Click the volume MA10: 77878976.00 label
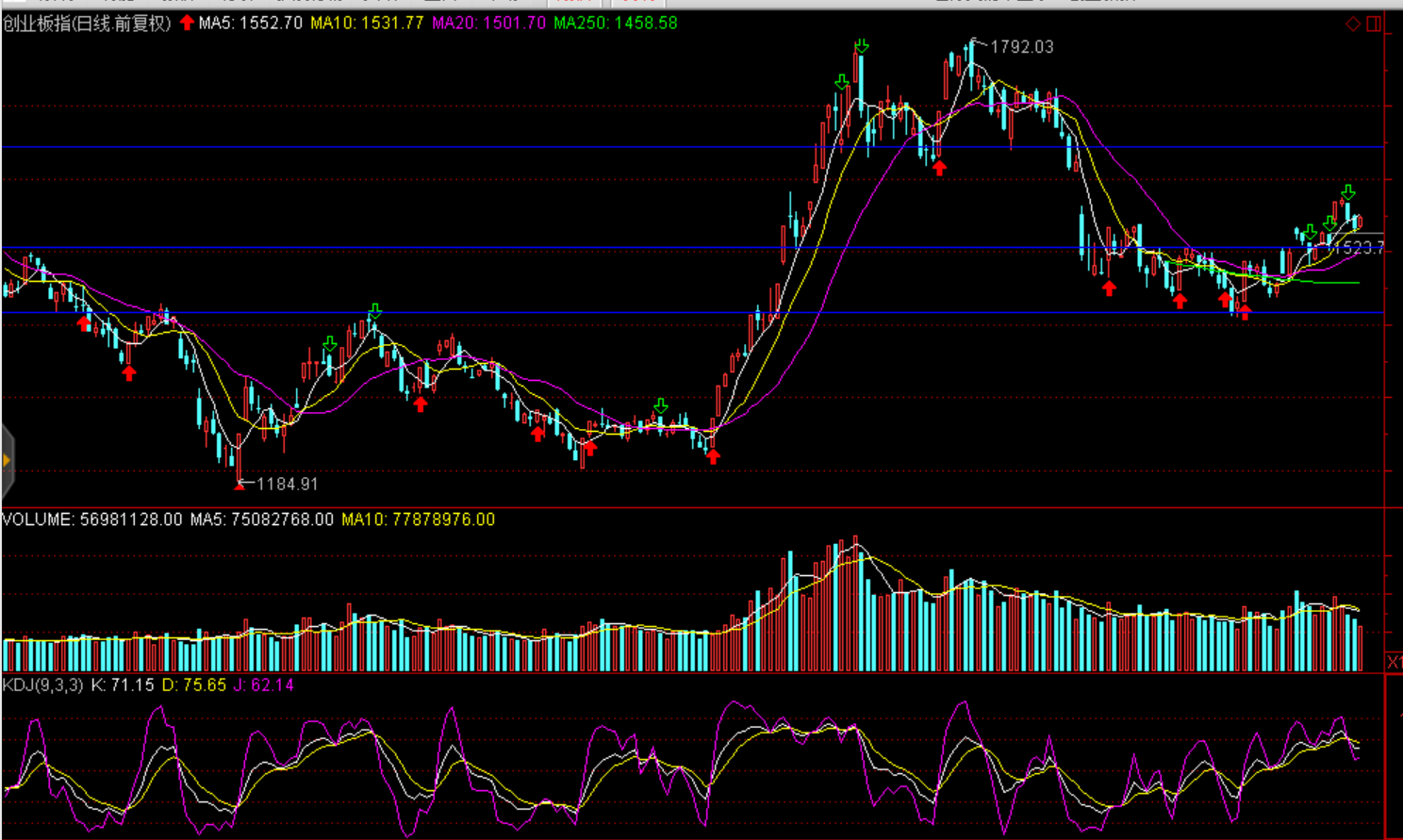This screenshot has width=1403, height=840. click(x=418, y=519)
